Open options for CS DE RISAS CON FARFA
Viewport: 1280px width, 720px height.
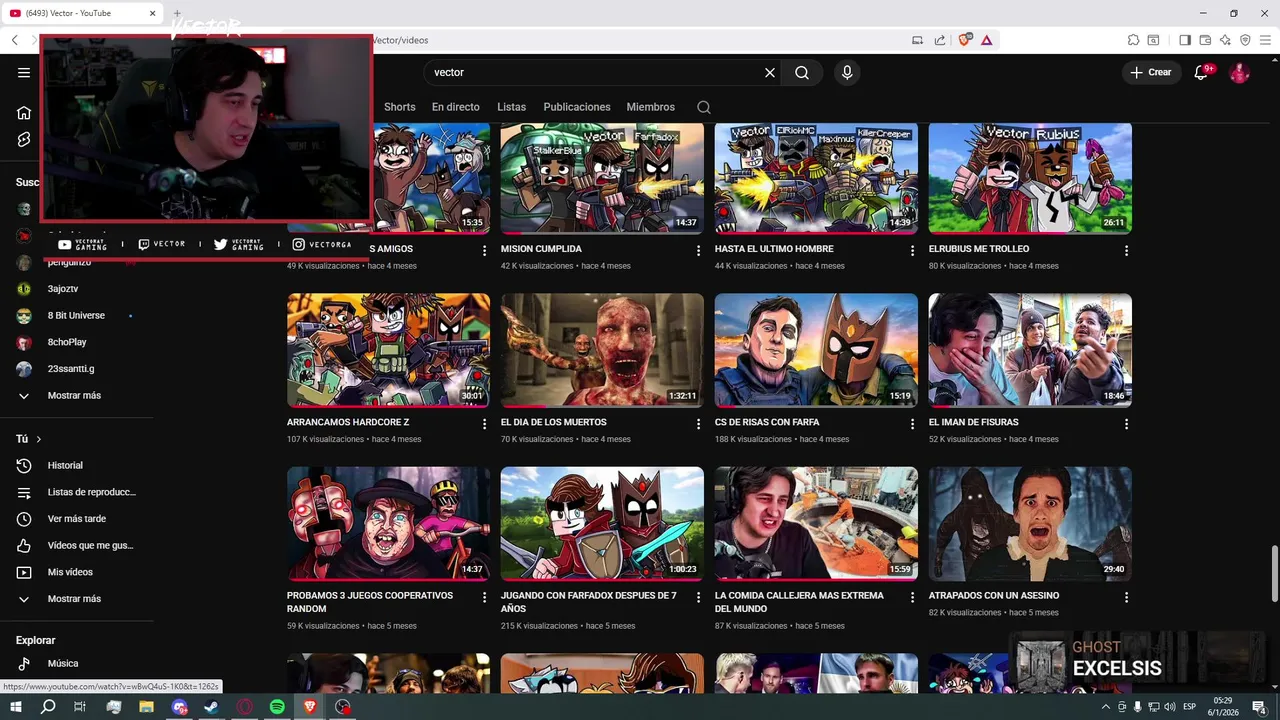coord(913,424)
